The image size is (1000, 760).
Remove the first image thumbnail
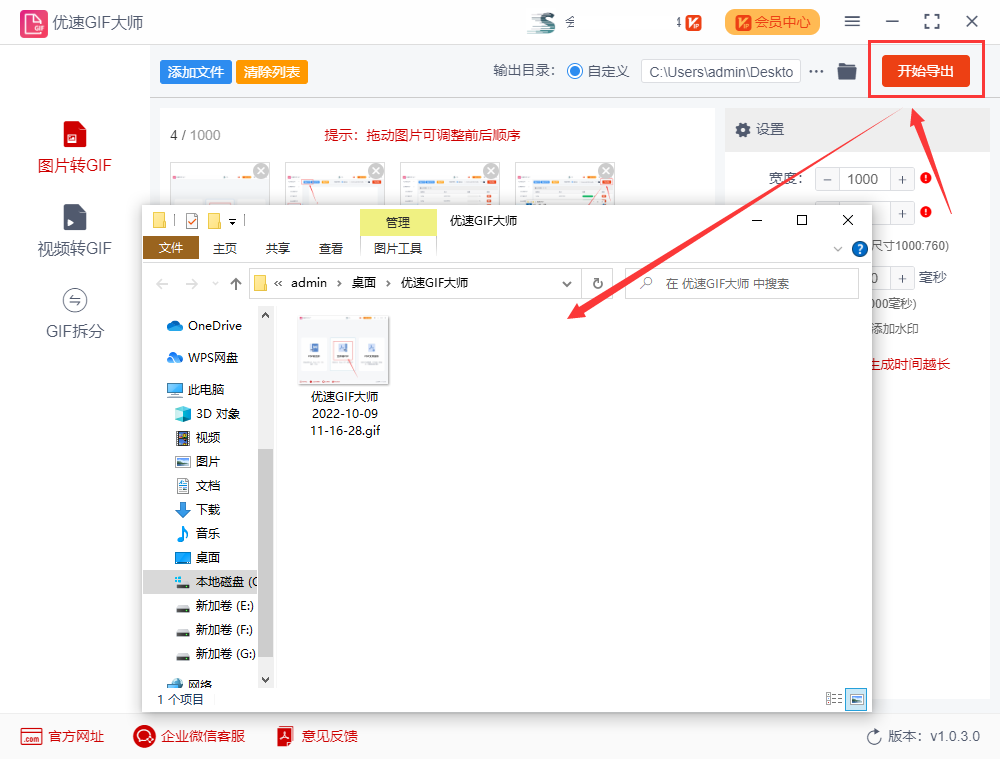tap(261, 171)
